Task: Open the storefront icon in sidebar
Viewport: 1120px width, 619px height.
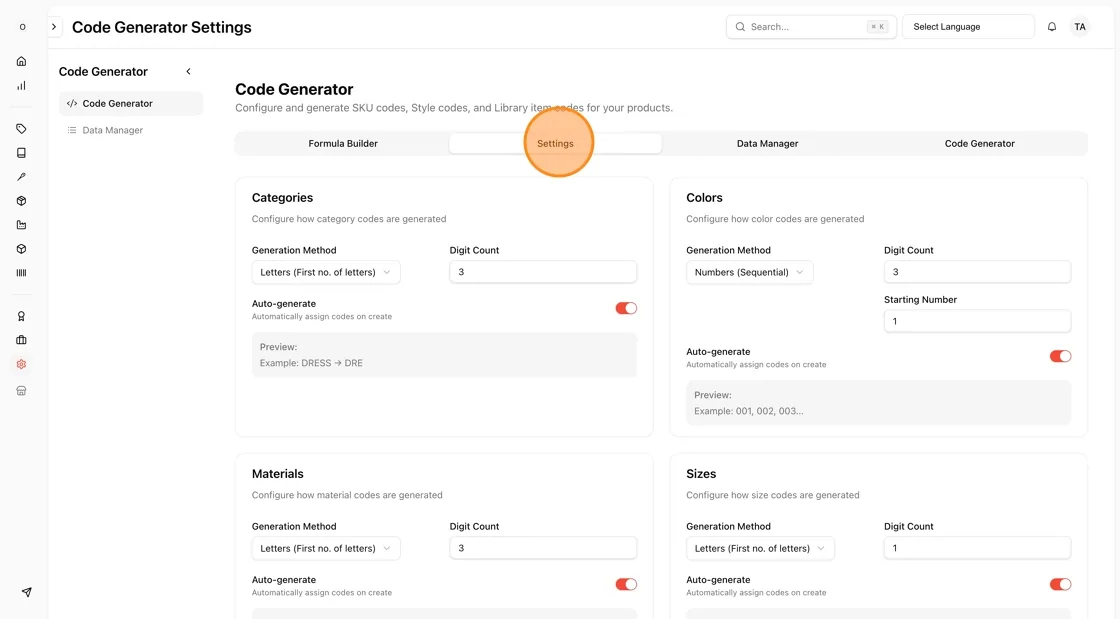Action: pyautogui.click(x=21, y=391)
